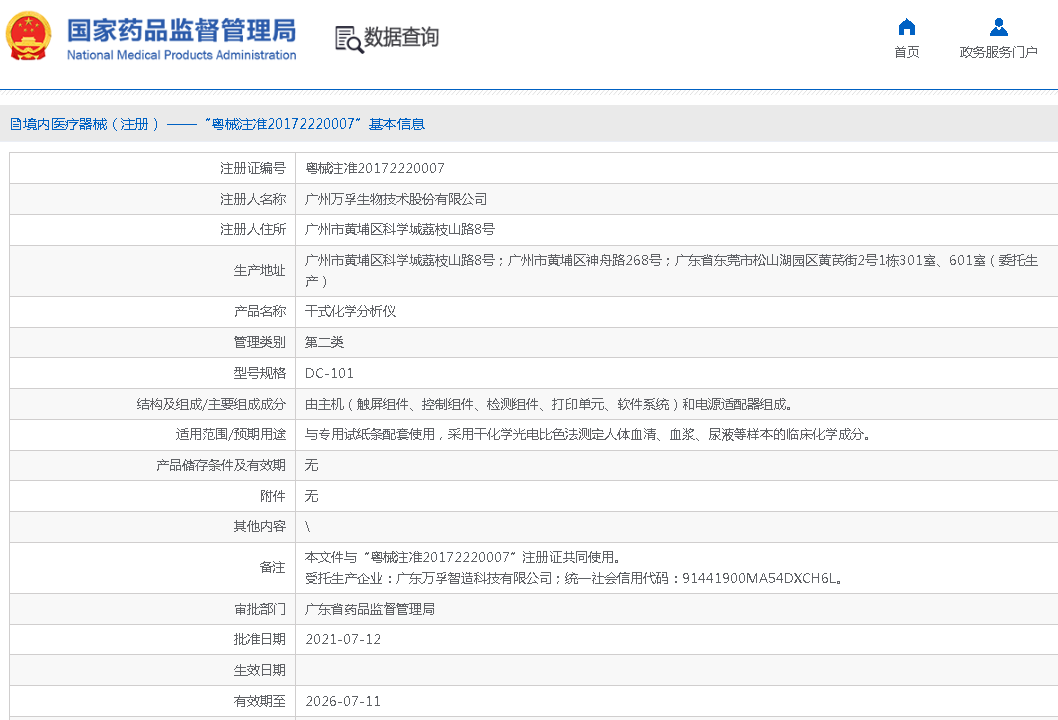Image resolution: width=1058 pixels, height=720 pixels.
Task: Select approval date 2021-07-12
Action: click(343, 639)
